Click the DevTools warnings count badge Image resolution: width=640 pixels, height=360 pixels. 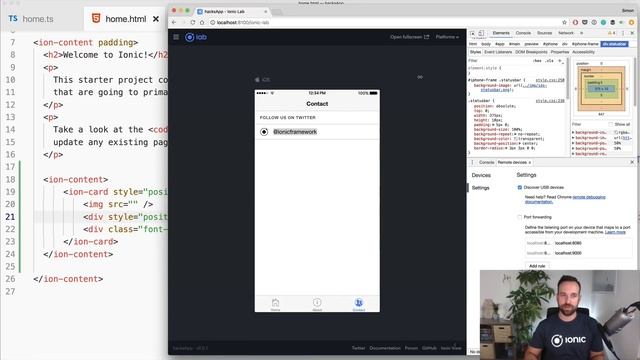pyautogui.click(x=611, y=33)
